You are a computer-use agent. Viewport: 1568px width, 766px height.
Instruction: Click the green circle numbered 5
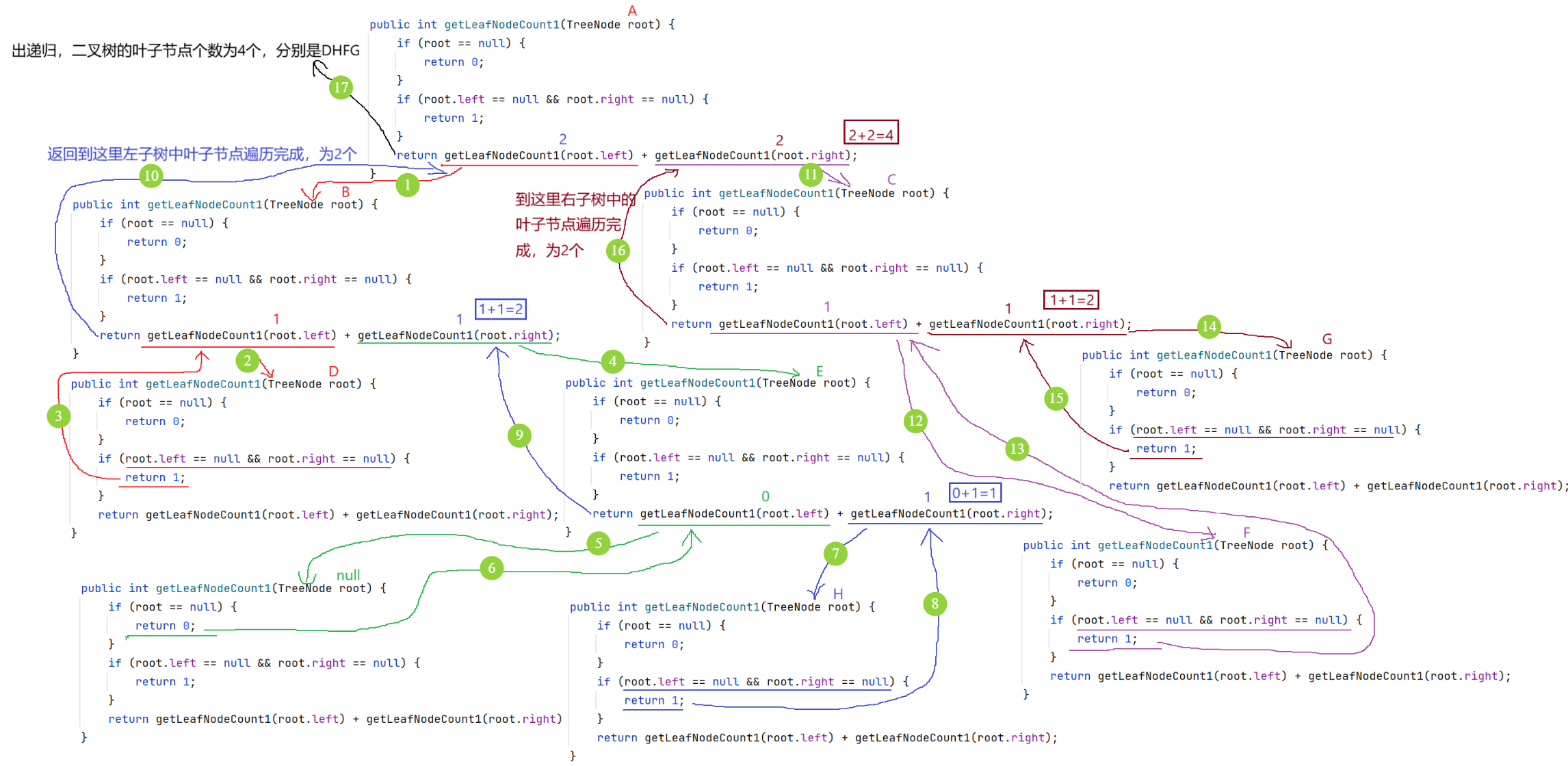[598, 544]
